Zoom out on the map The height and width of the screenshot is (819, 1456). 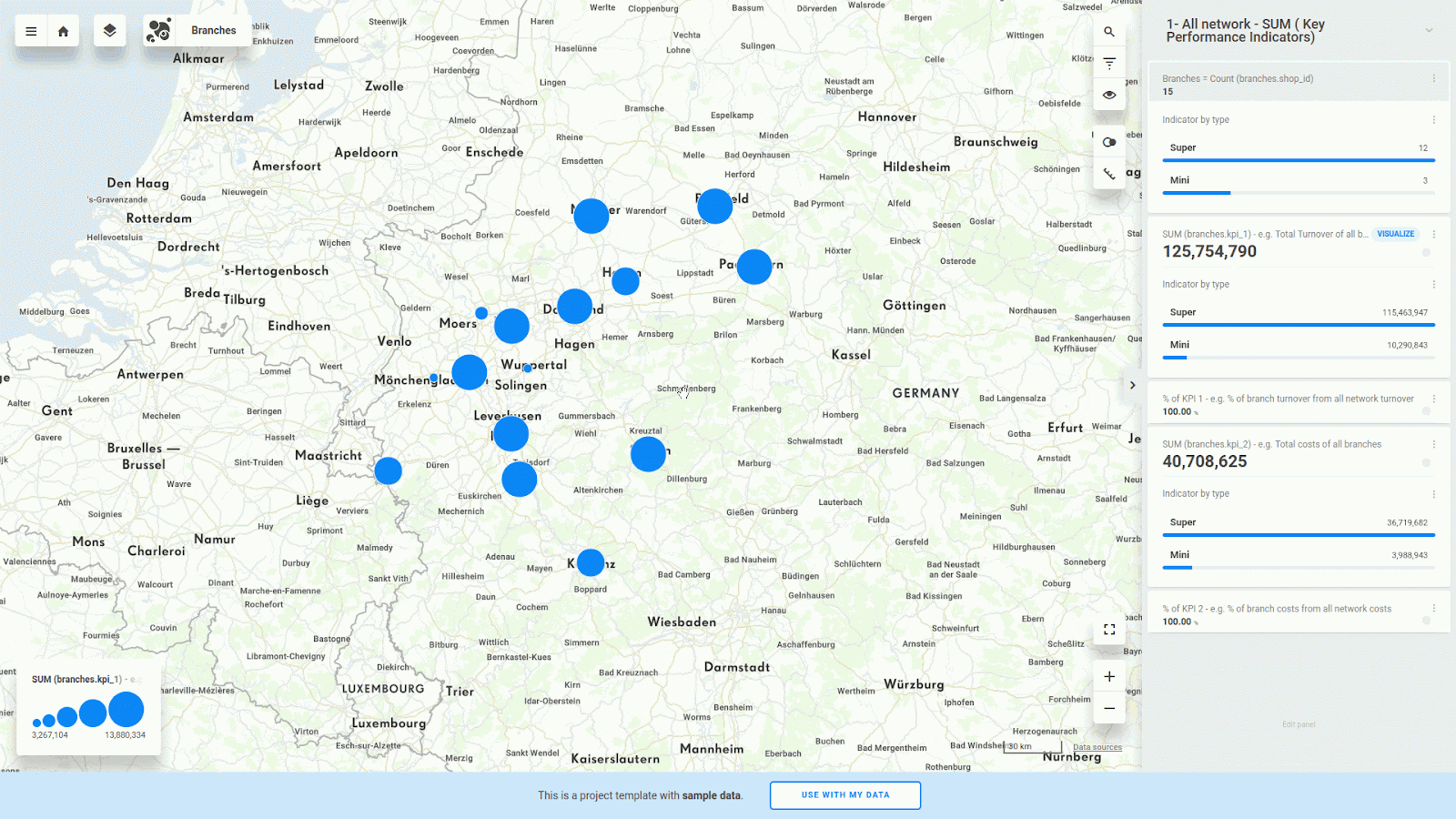(x=1109, y=708)
